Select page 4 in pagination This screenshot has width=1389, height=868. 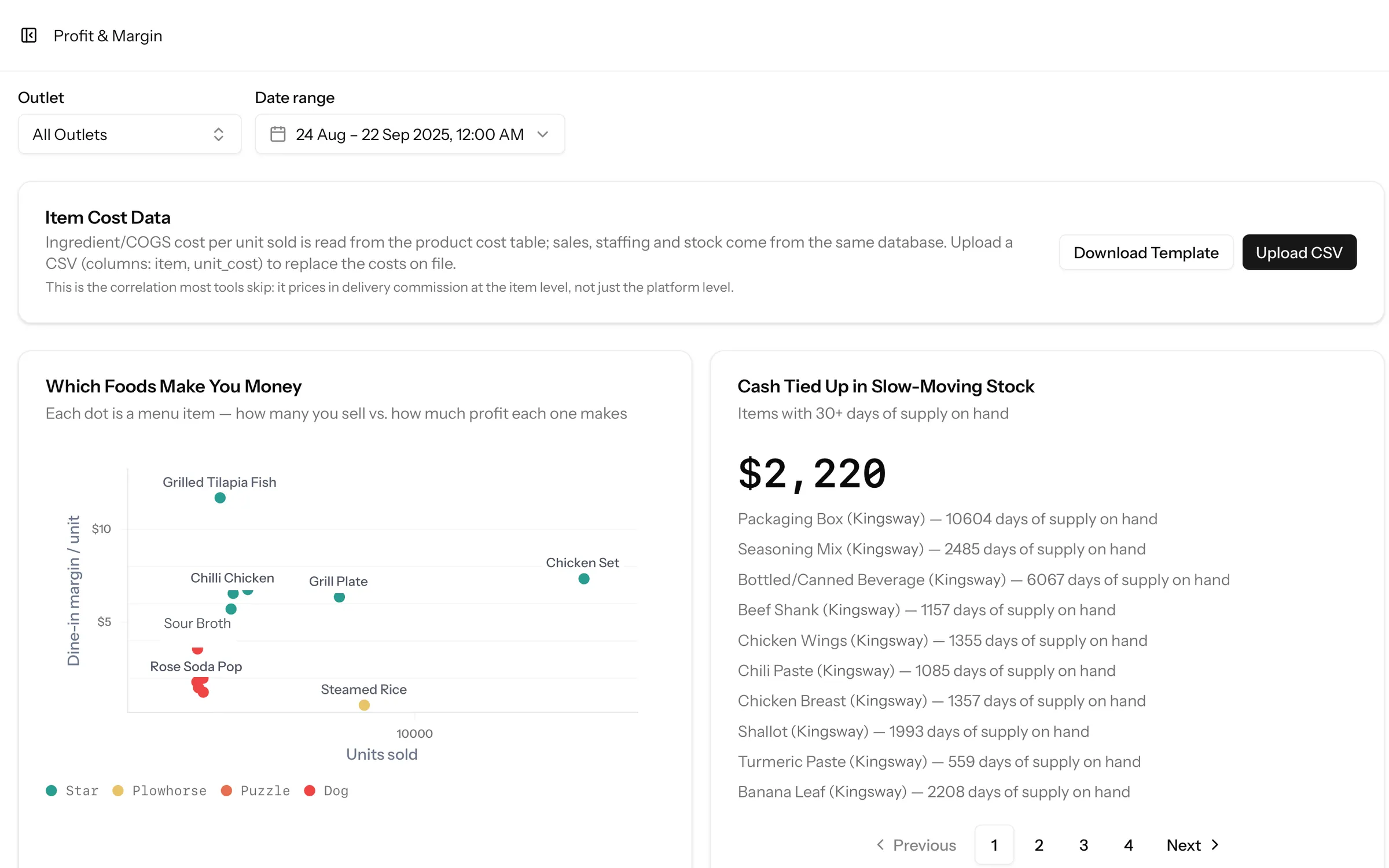(1128, 845)
